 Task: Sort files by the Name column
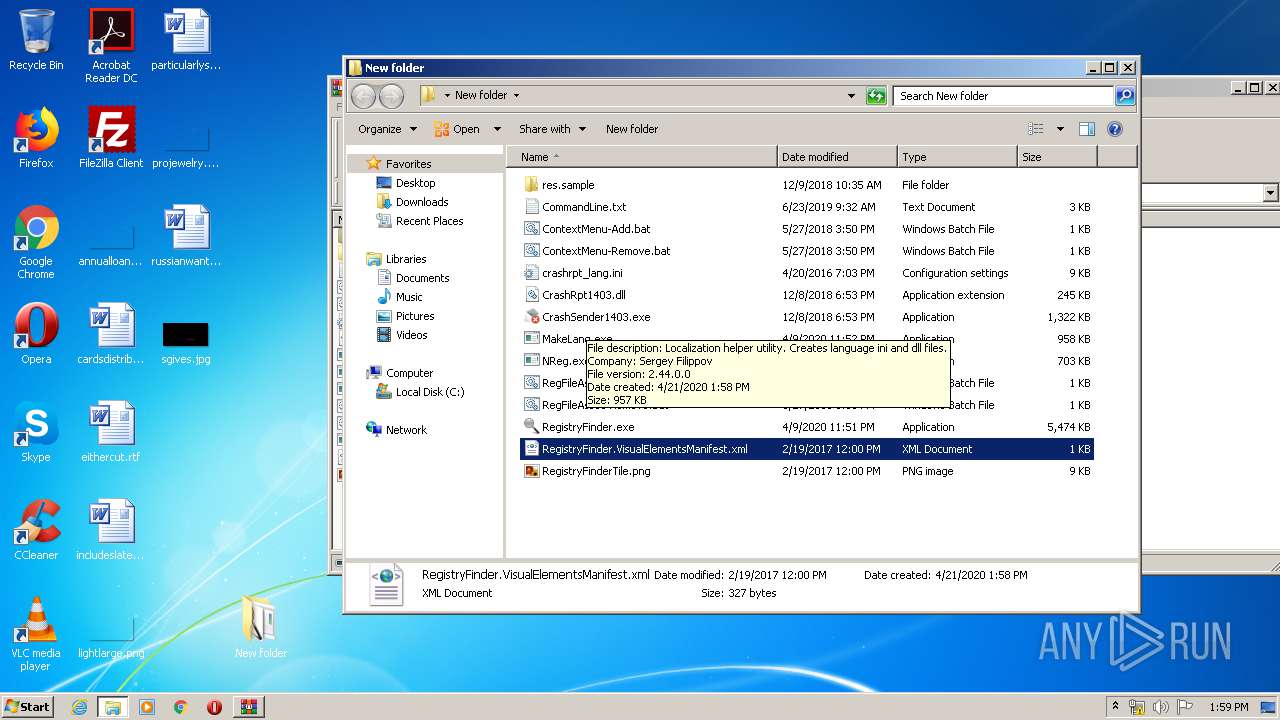642,157
